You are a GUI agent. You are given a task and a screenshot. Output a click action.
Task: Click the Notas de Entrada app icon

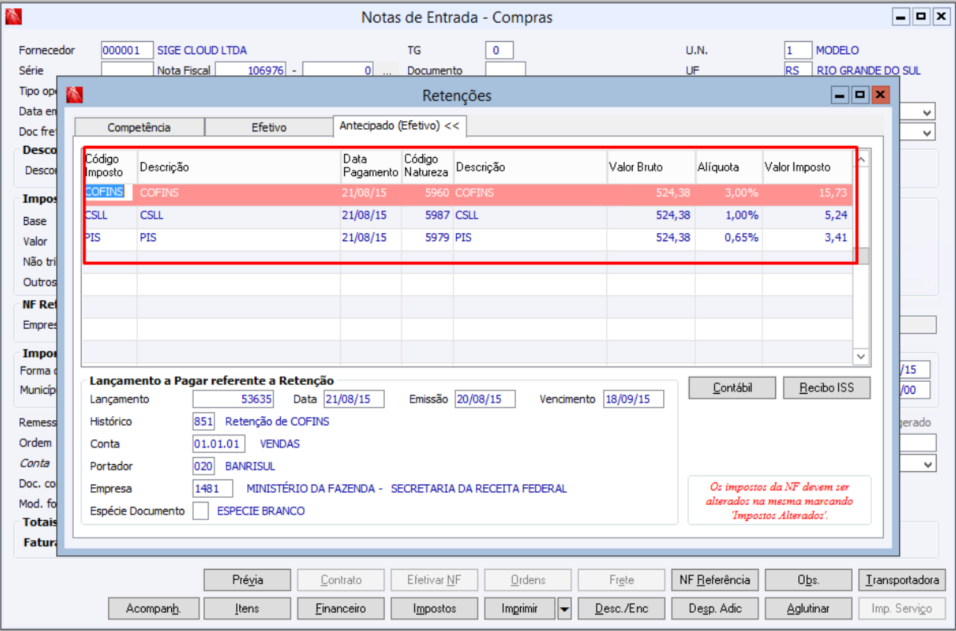[13, 17]
